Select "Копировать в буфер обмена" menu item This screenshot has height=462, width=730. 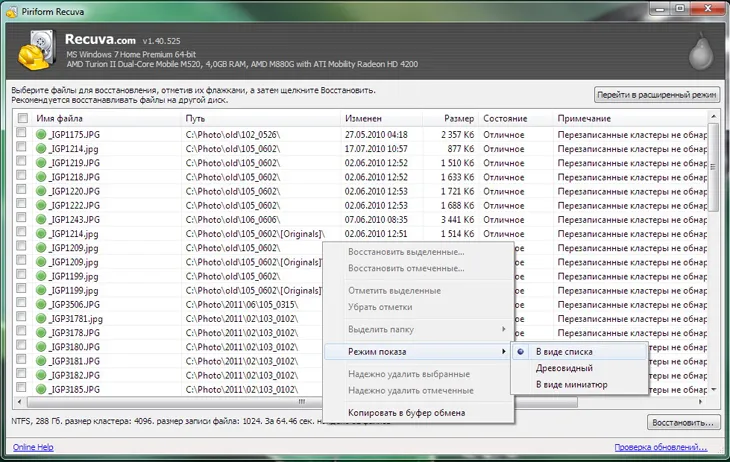click(x=406, y=413)
